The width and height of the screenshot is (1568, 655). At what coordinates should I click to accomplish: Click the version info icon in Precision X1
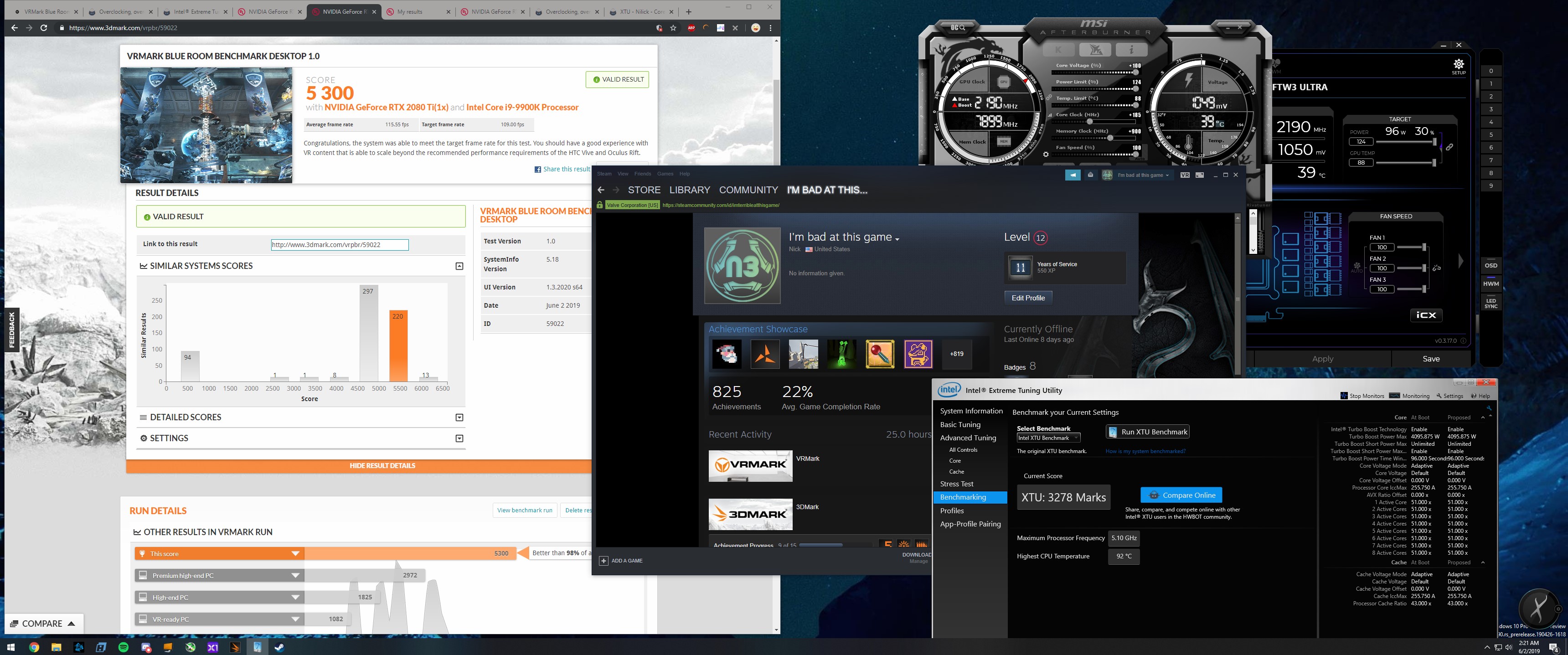tap(1463, 341)
